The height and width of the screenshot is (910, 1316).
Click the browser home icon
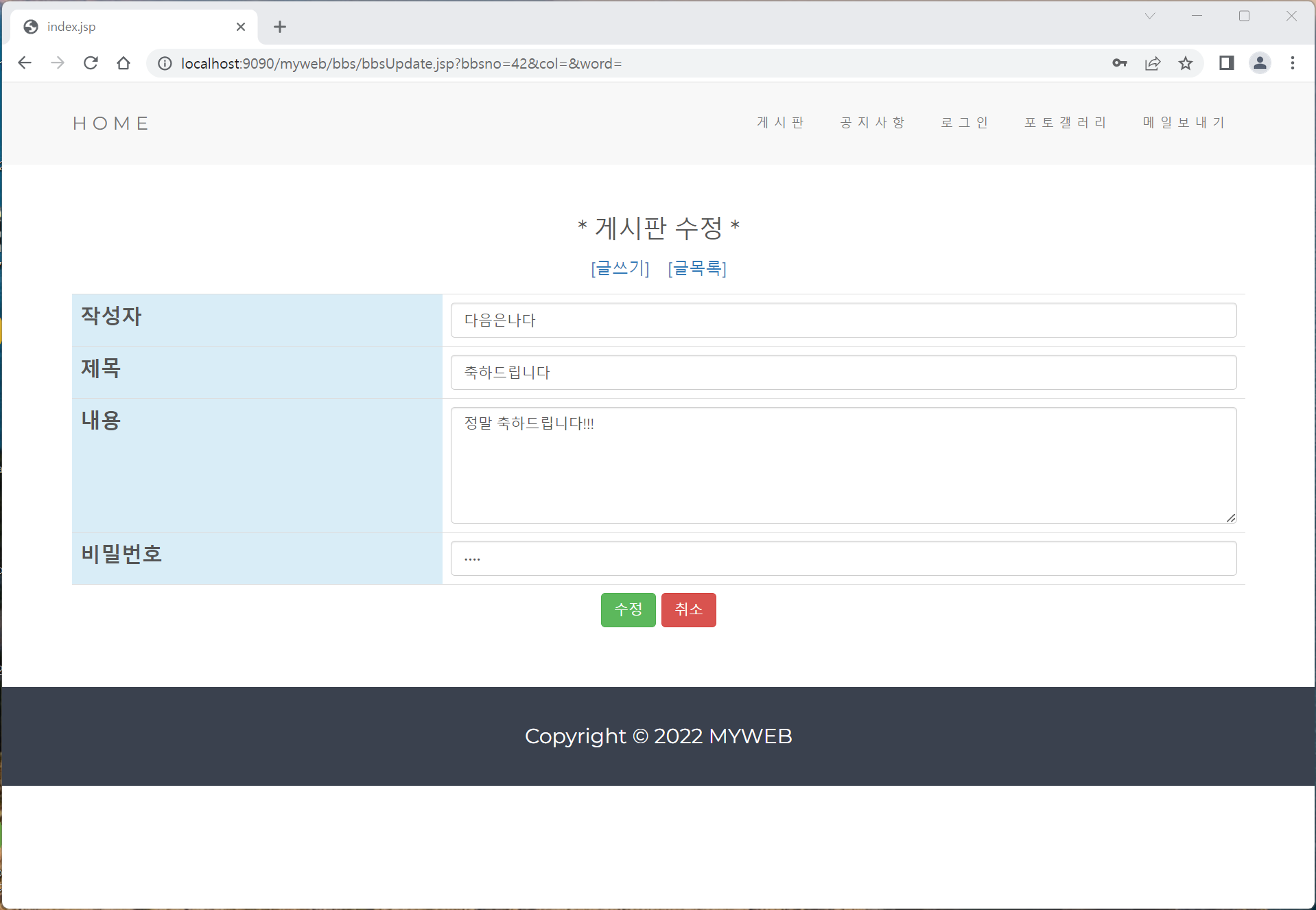(x=124, y=63)
